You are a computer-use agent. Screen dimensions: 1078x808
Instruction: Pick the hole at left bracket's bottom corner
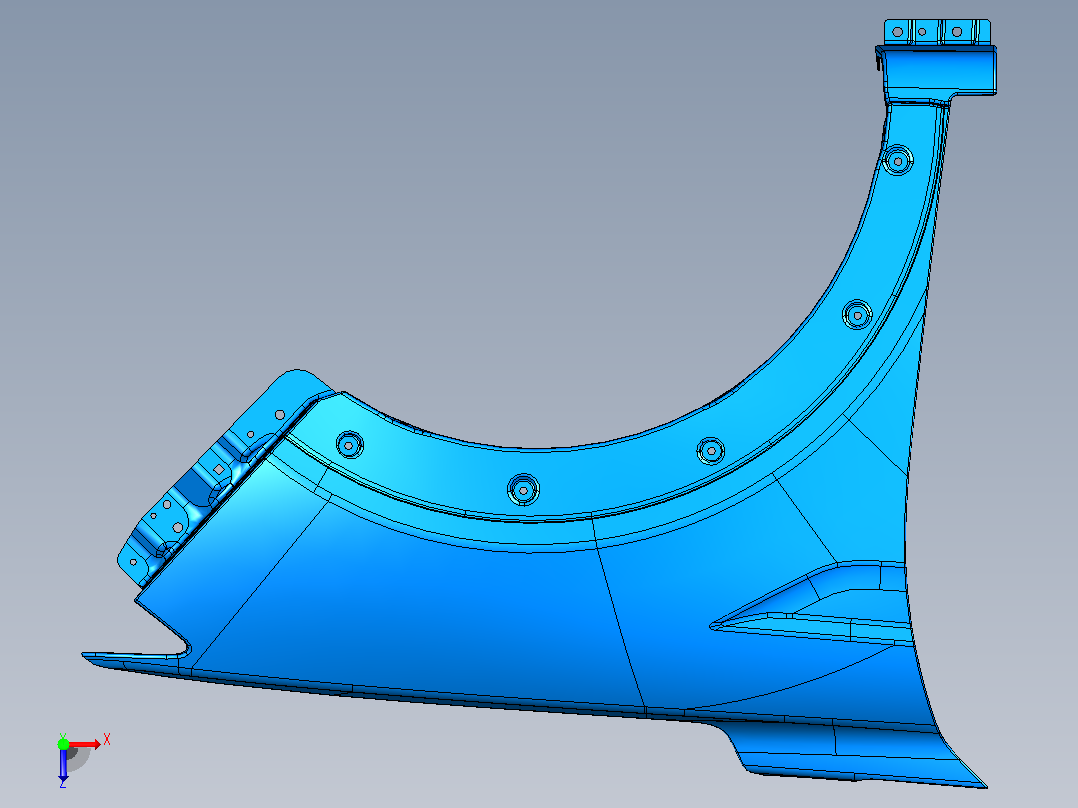coord(133,563)
